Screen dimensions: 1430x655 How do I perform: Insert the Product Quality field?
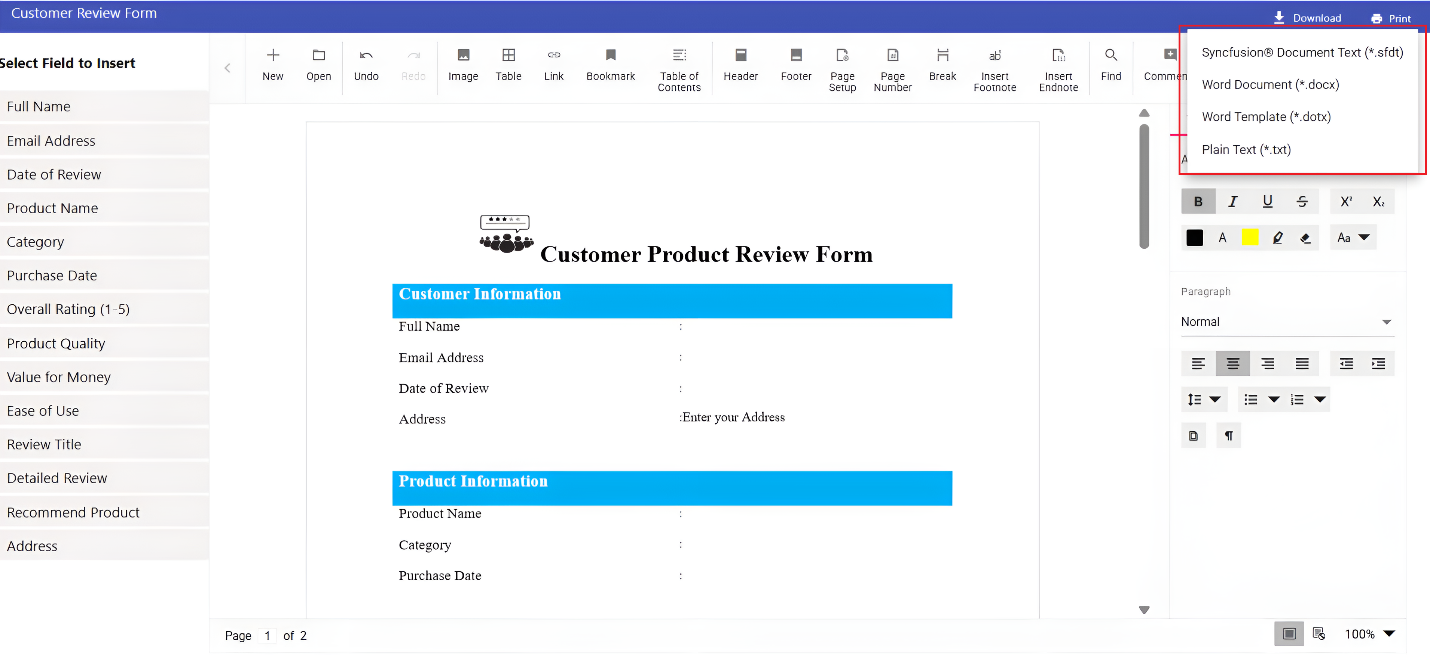pyautogui.click(x=104, y=343)
